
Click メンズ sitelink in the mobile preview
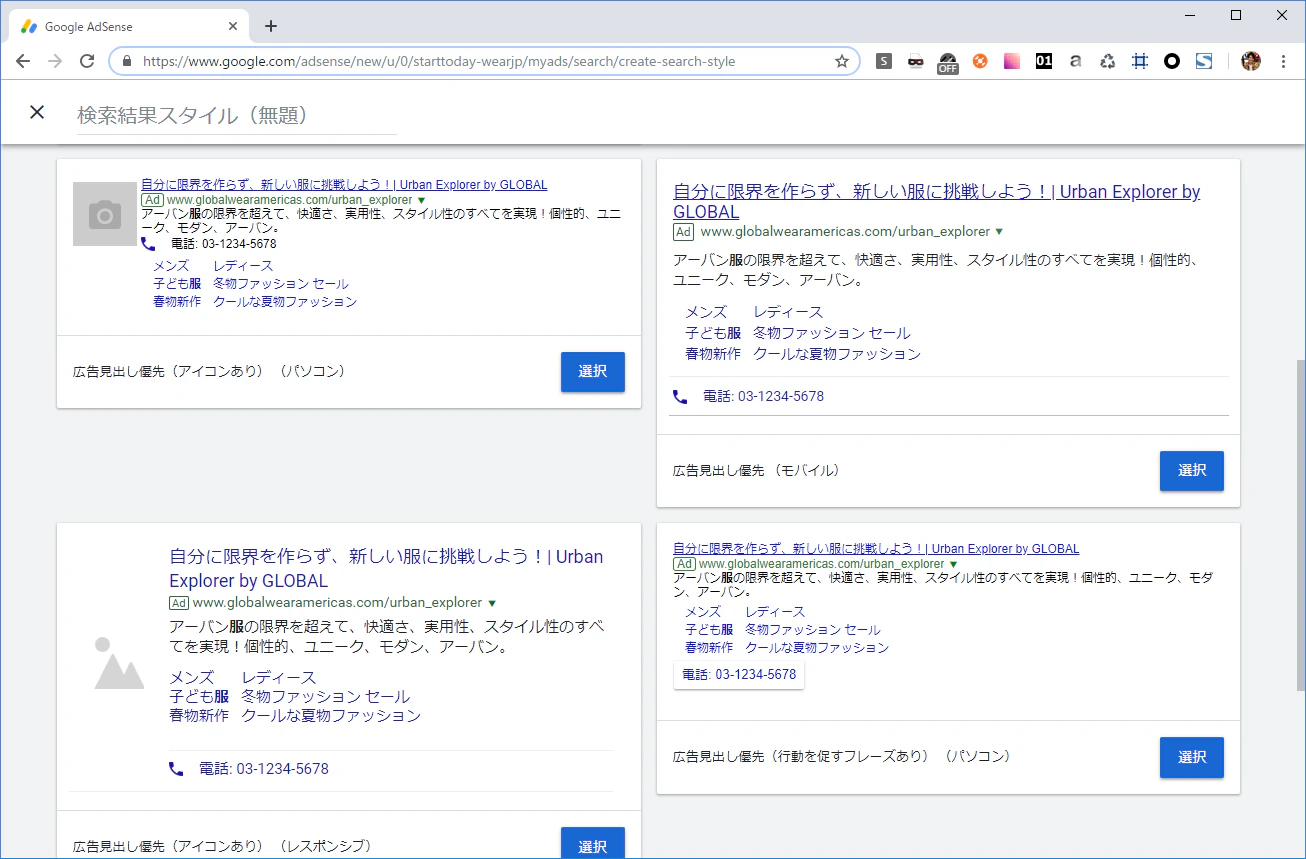point(706,312)
